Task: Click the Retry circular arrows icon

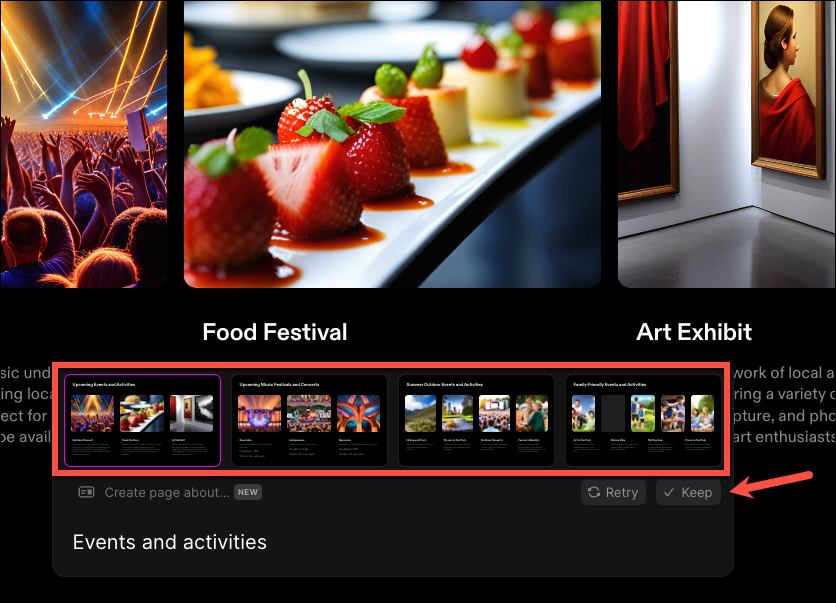Action: click(x=594, y=492)
